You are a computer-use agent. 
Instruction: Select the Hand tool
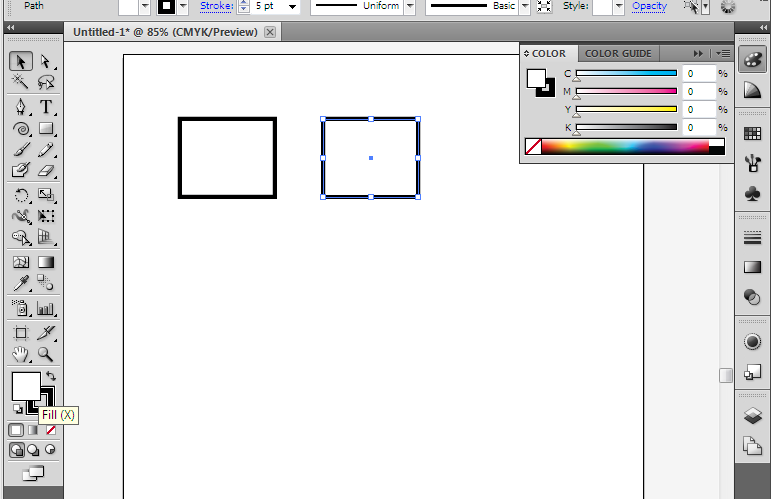(21, 354)
